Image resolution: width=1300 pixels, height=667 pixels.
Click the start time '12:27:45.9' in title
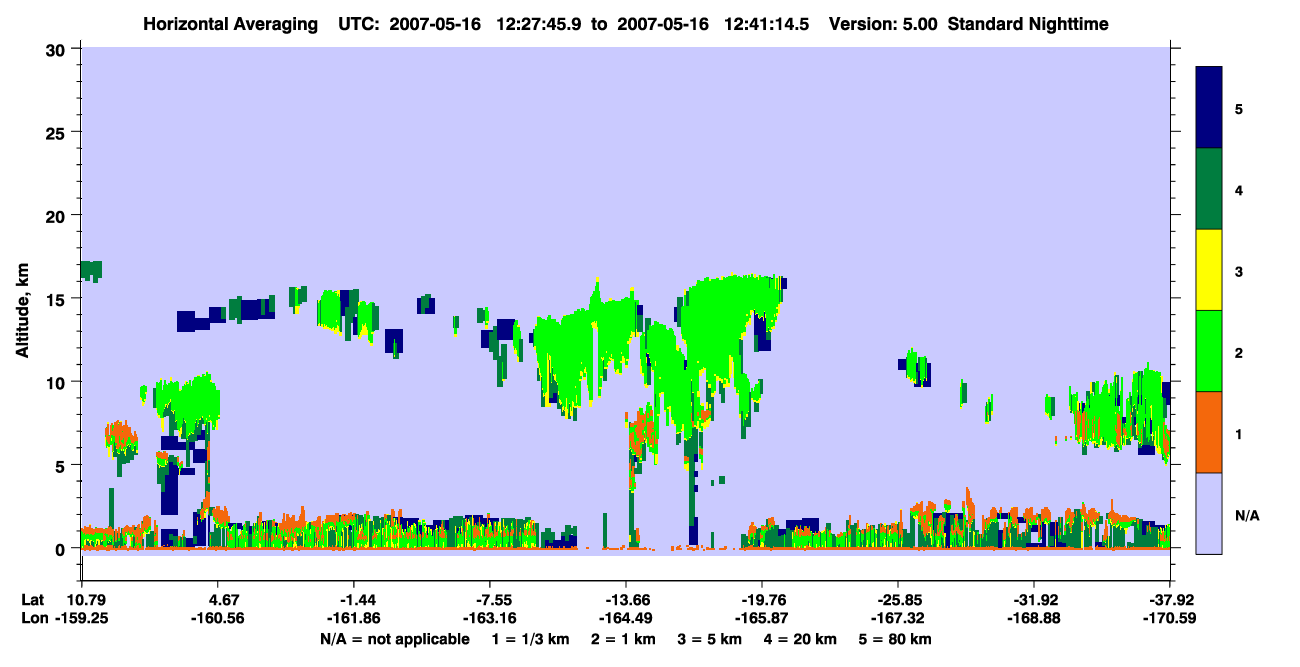tap(542, 23)
